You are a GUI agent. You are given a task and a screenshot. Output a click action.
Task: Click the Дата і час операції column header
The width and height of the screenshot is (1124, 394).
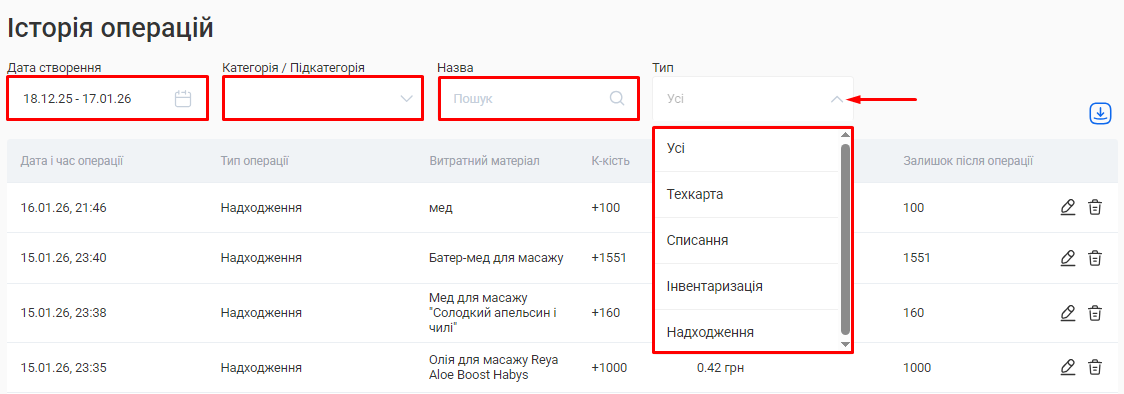tap(72, 160)
